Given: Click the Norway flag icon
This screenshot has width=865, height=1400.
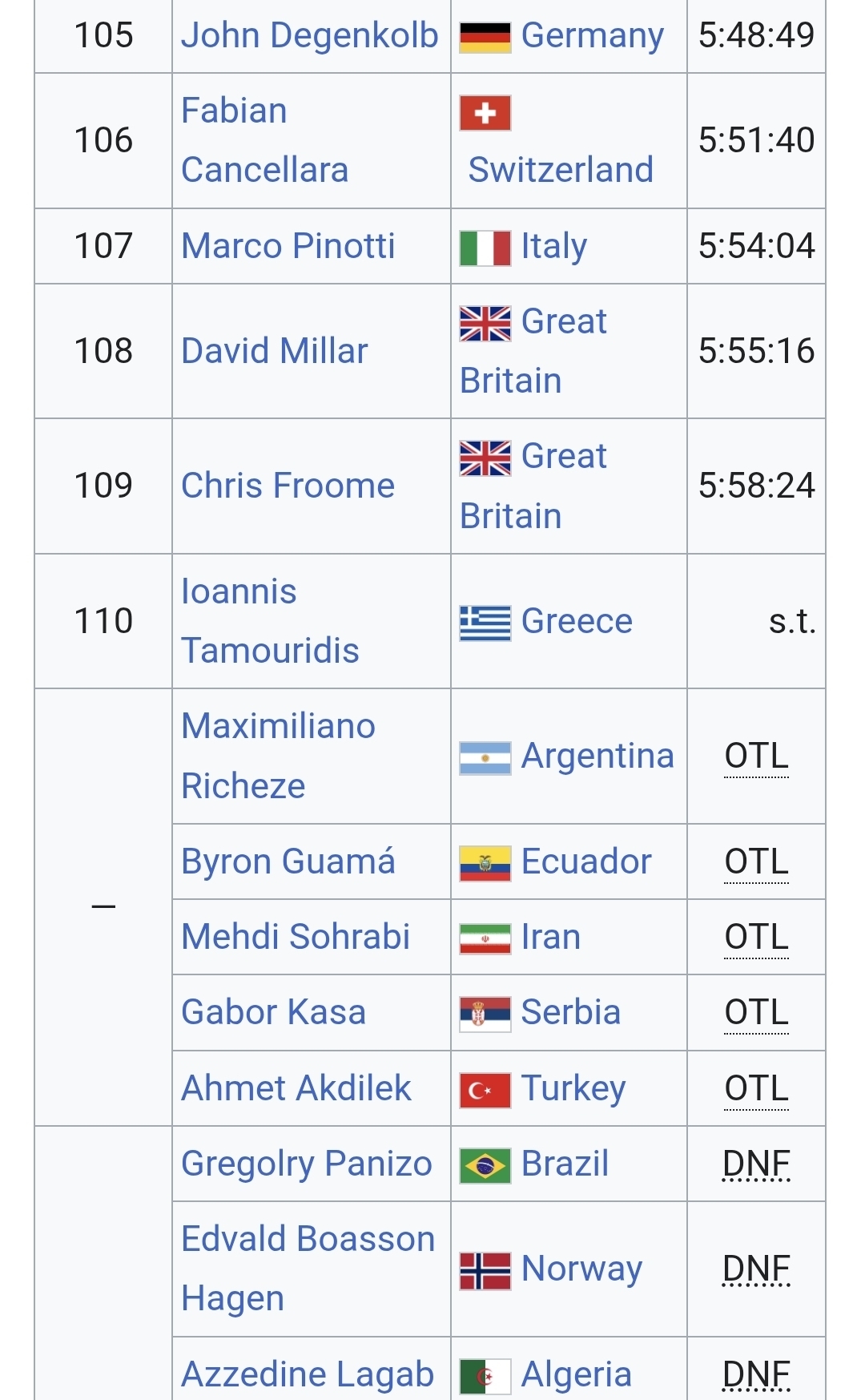Looking at the screenshot, I should (485, 1270).
